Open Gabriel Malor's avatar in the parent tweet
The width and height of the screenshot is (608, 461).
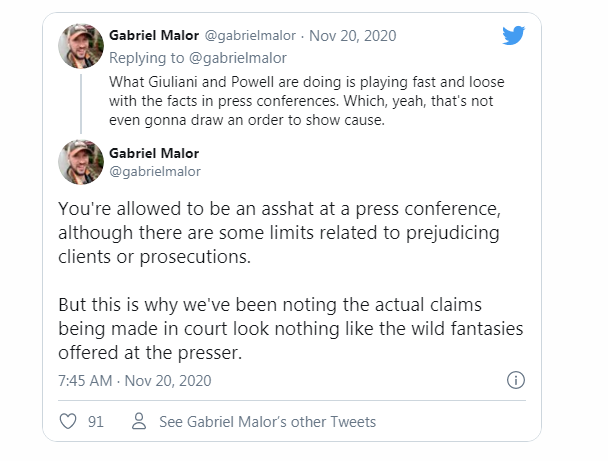tap(81, 46)
